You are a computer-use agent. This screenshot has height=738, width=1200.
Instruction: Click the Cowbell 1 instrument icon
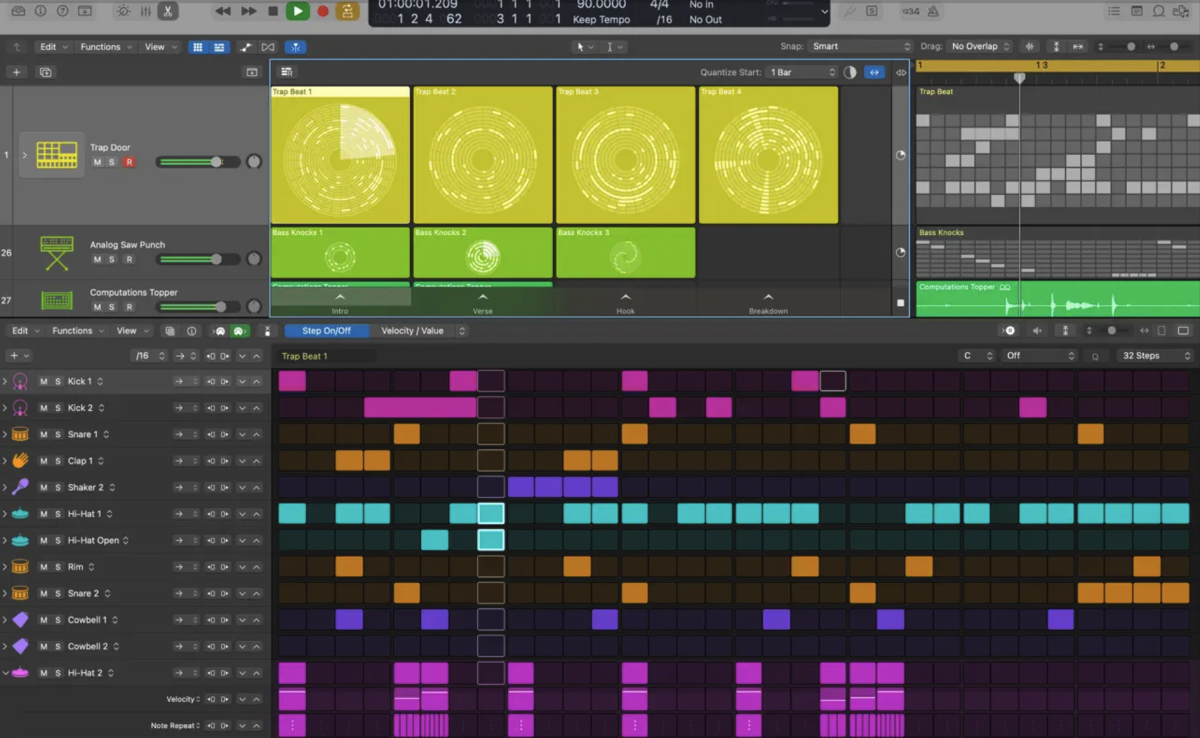20,620
